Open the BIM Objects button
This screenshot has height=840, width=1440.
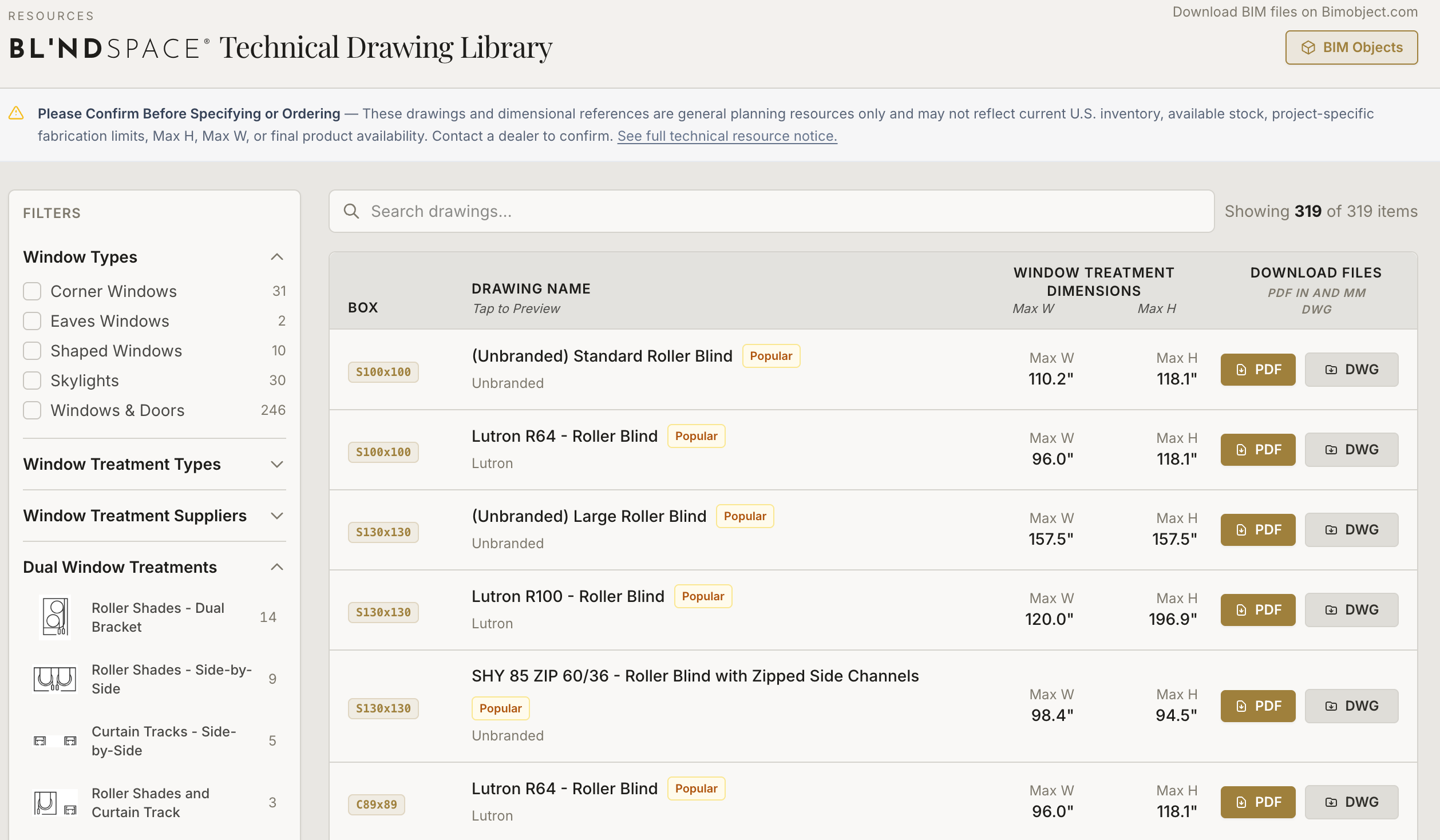pos(1351,47)
